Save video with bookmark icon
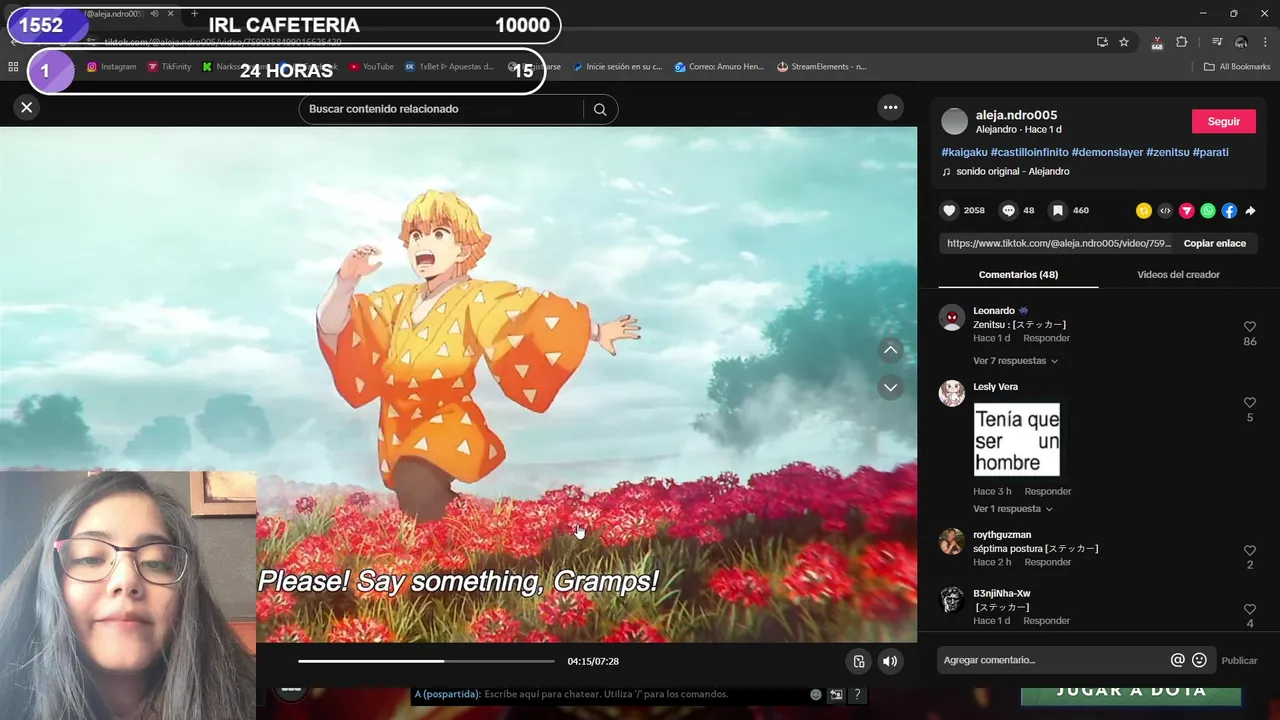This screenshot has width=1280, height=720. point(1058,210)
